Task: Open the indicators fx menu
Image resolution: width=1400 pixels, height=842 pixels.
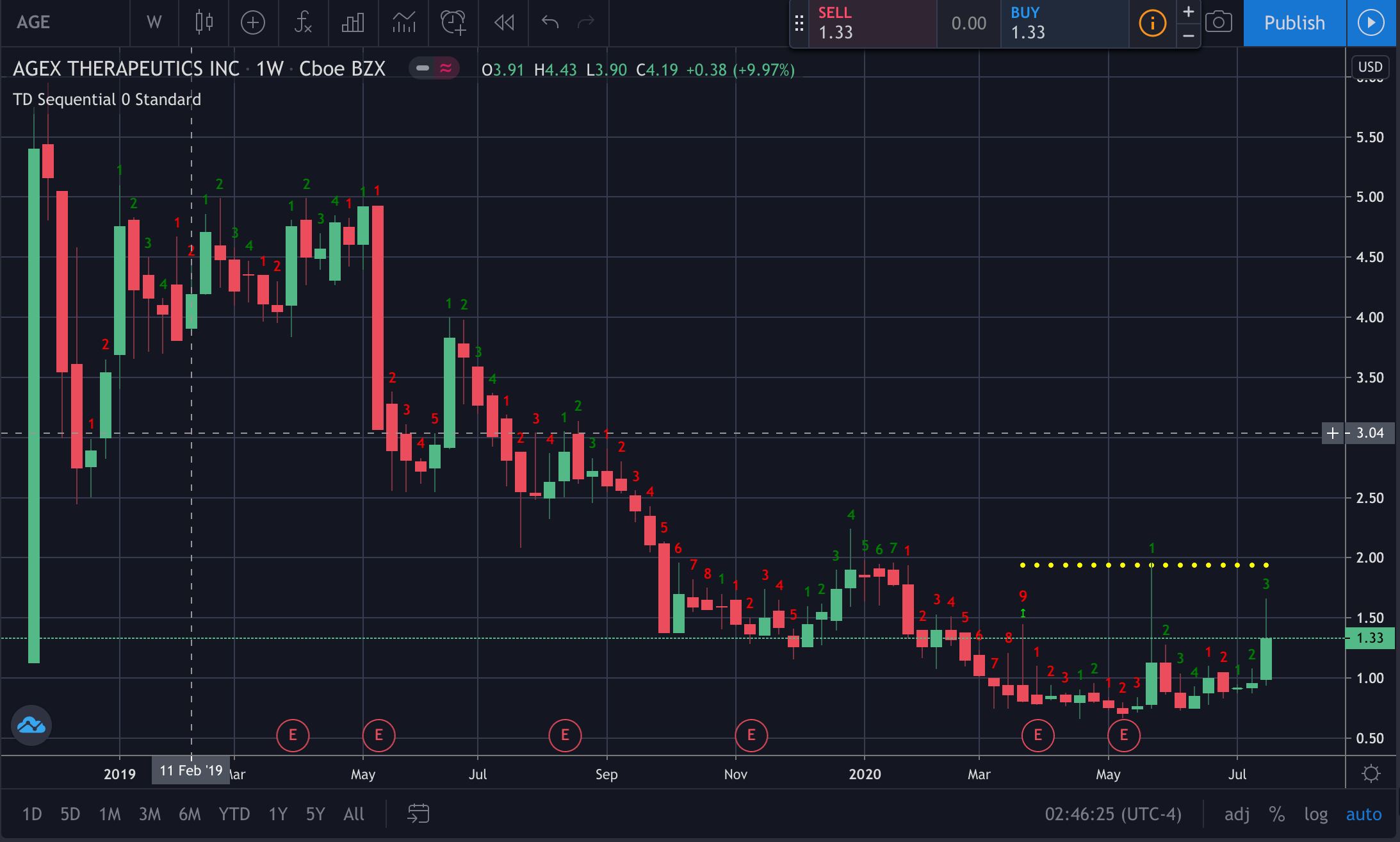Action: [x=302, y=22]
